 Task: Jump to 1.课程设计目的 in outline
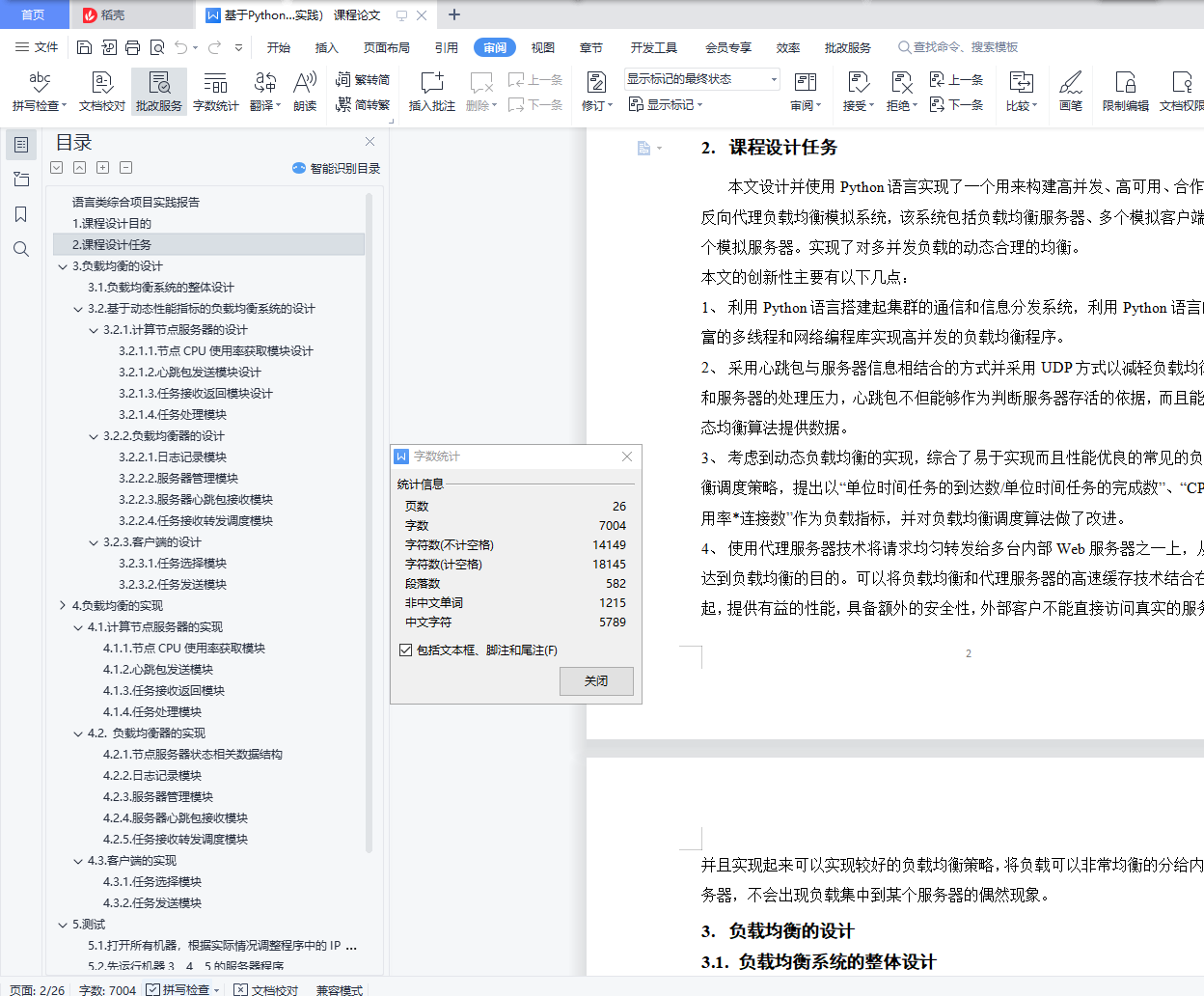pyautogui.click(x=112, y=224)
